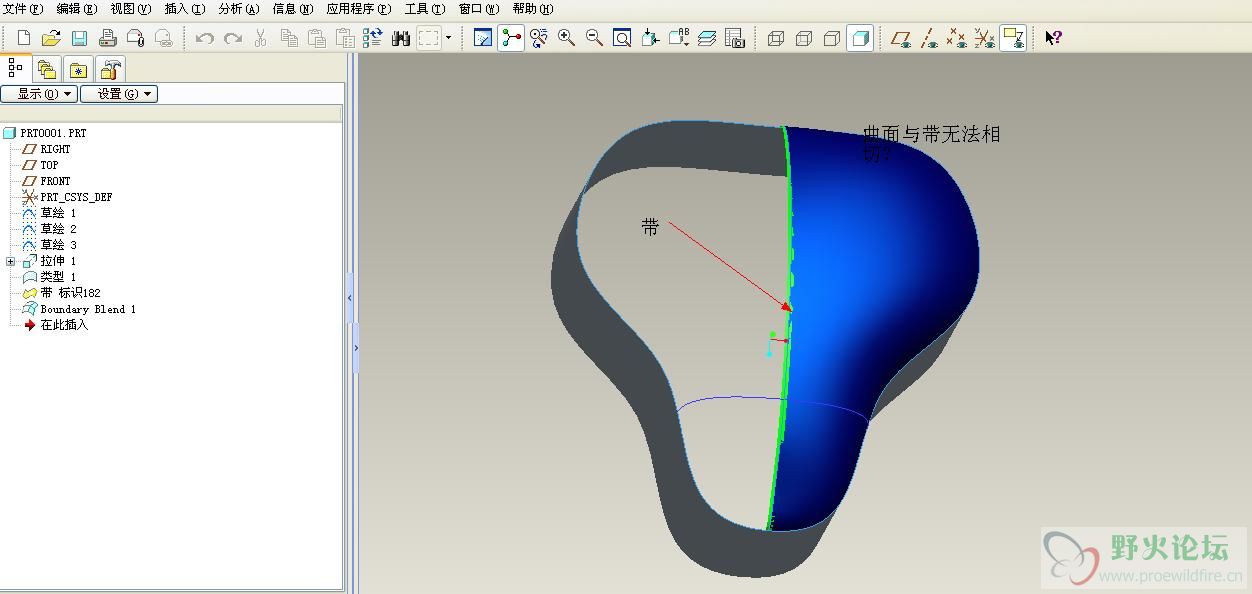The width and height of the screenshot is (1252, 594).
Task: Open the 分析 (Analysis) menu
Action: click(239, 9)
